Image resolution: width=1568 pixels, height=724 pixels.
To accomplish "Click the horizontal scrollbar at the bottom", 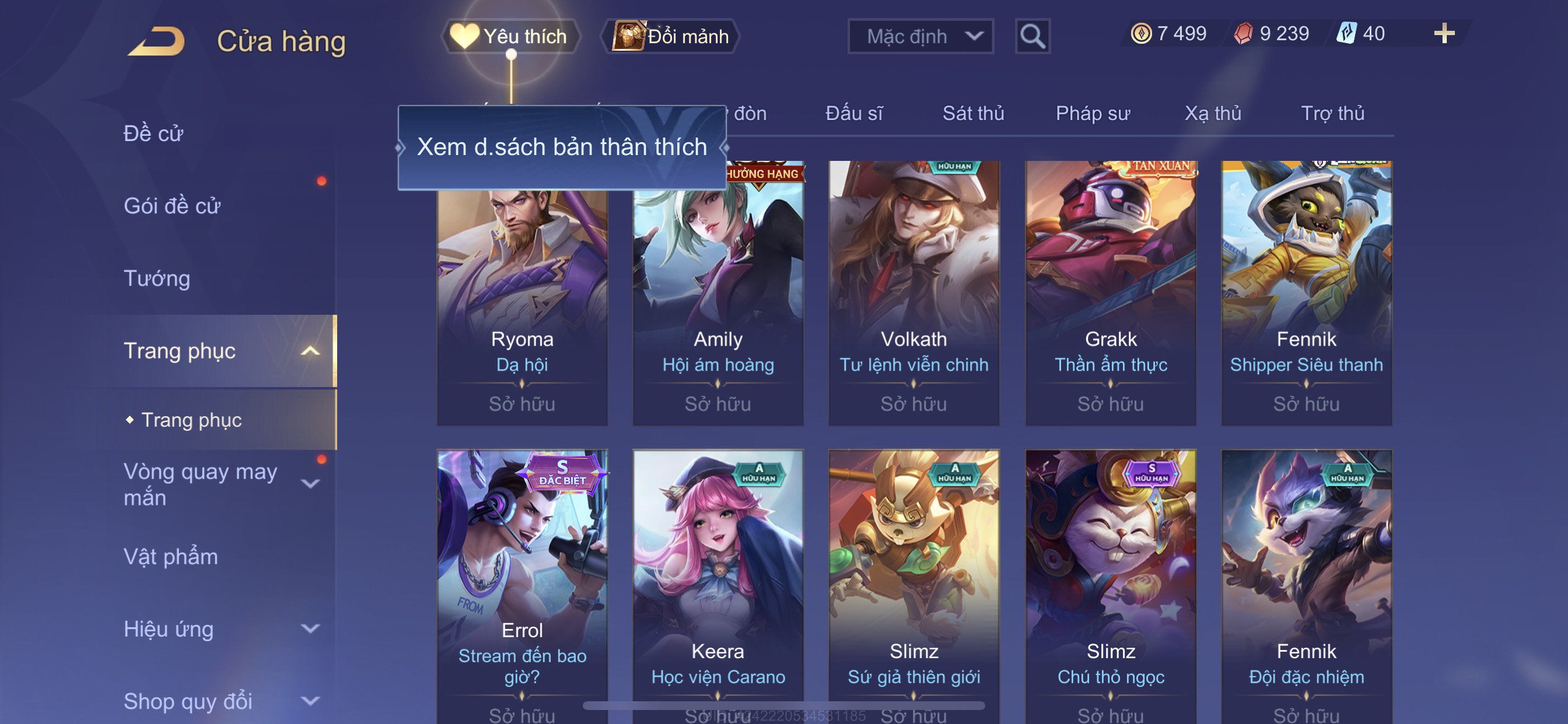I will point(783,706).
